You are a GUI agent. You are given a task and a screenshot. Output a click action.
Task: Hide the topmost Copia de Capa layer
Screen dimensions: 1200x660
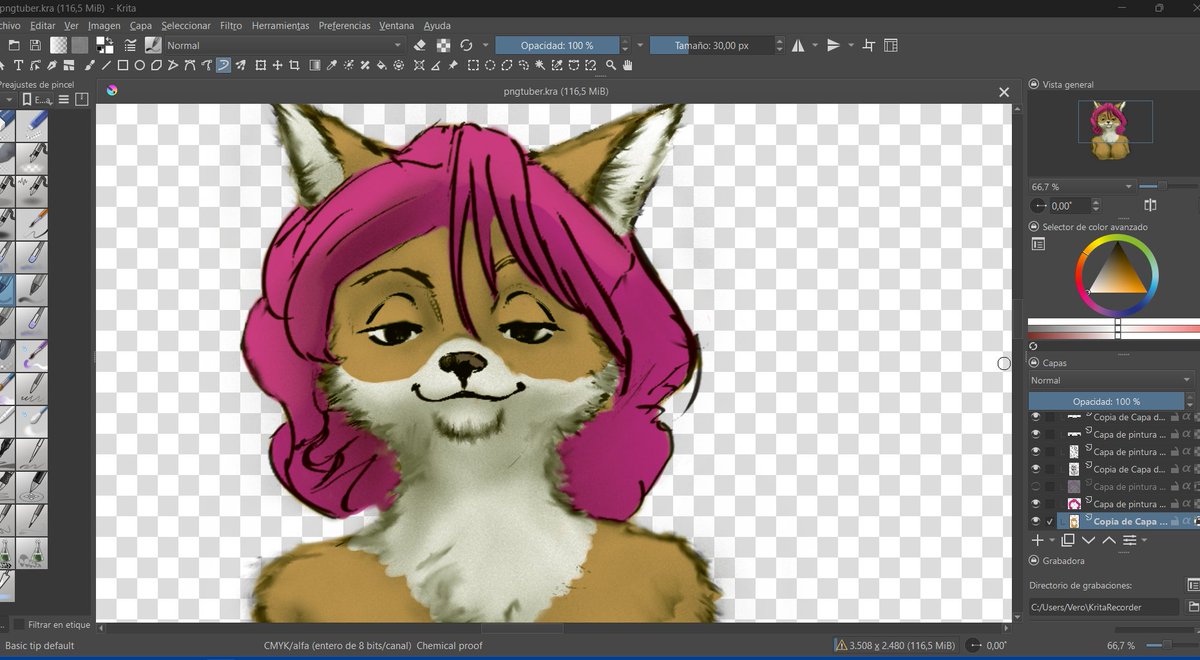[x=1035, y=416]
